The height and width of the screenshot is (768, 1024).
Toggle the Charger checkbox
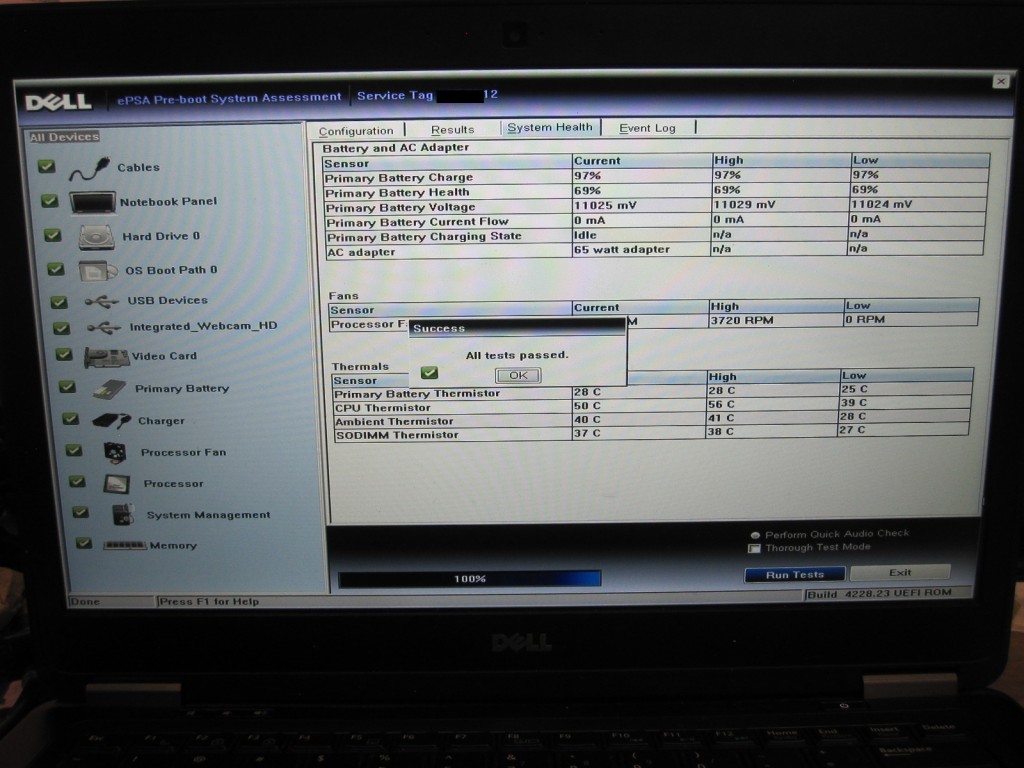pyautogui.click(x=71, y=419)
